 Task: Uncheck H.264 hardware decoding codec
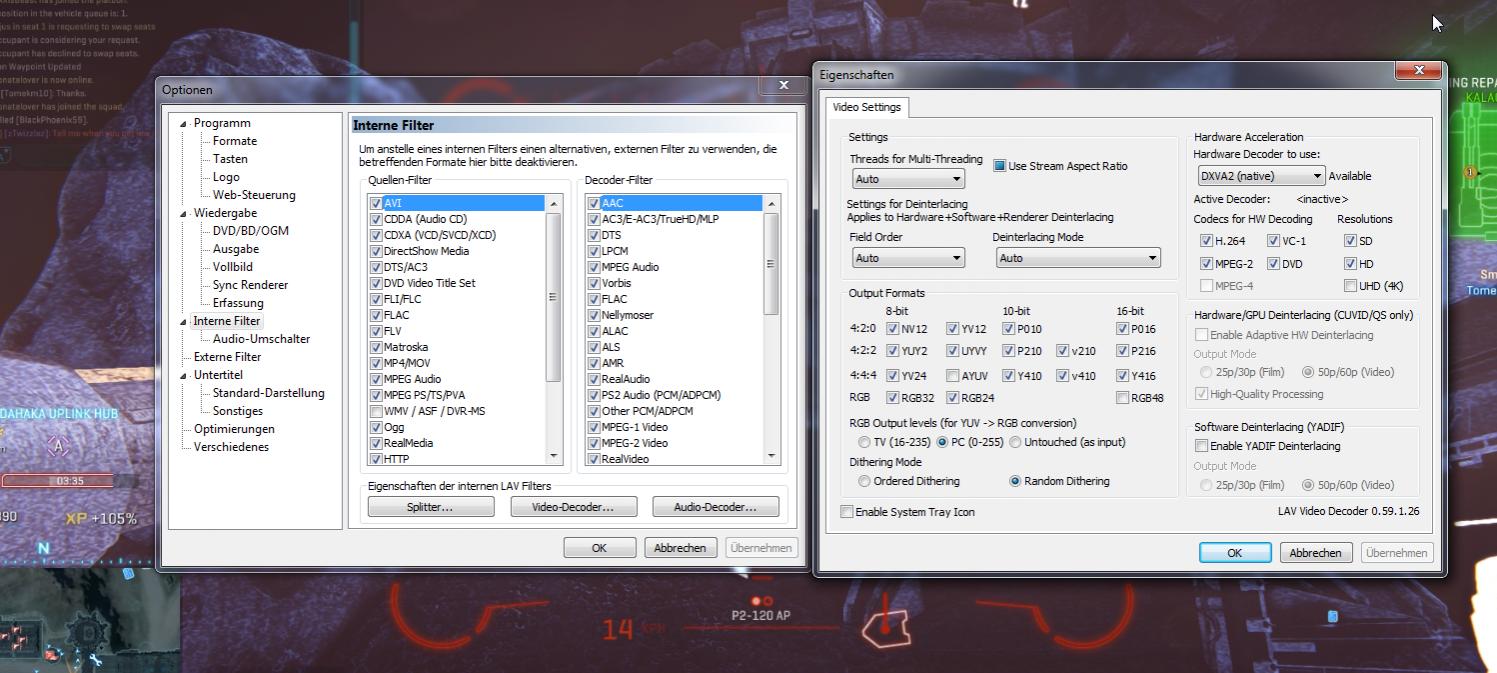click(1207, 240)
